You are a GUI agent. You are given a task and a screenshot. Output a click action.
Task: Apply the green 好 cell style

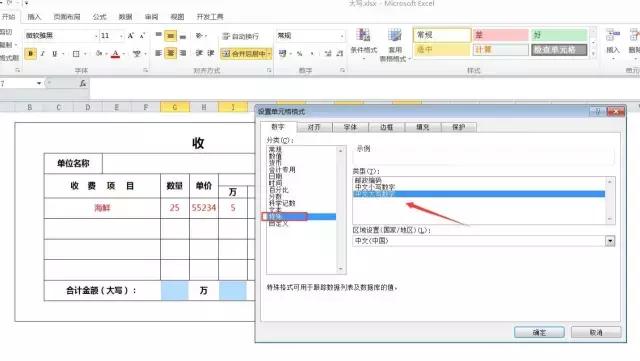[559, 35]
